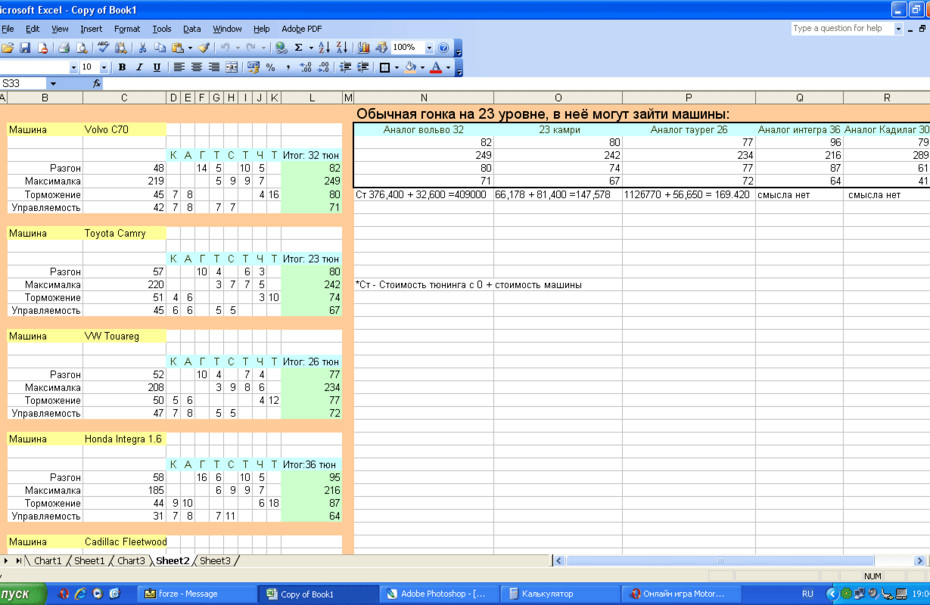Open the font name dropdown arrow

(x=74, y=68)
